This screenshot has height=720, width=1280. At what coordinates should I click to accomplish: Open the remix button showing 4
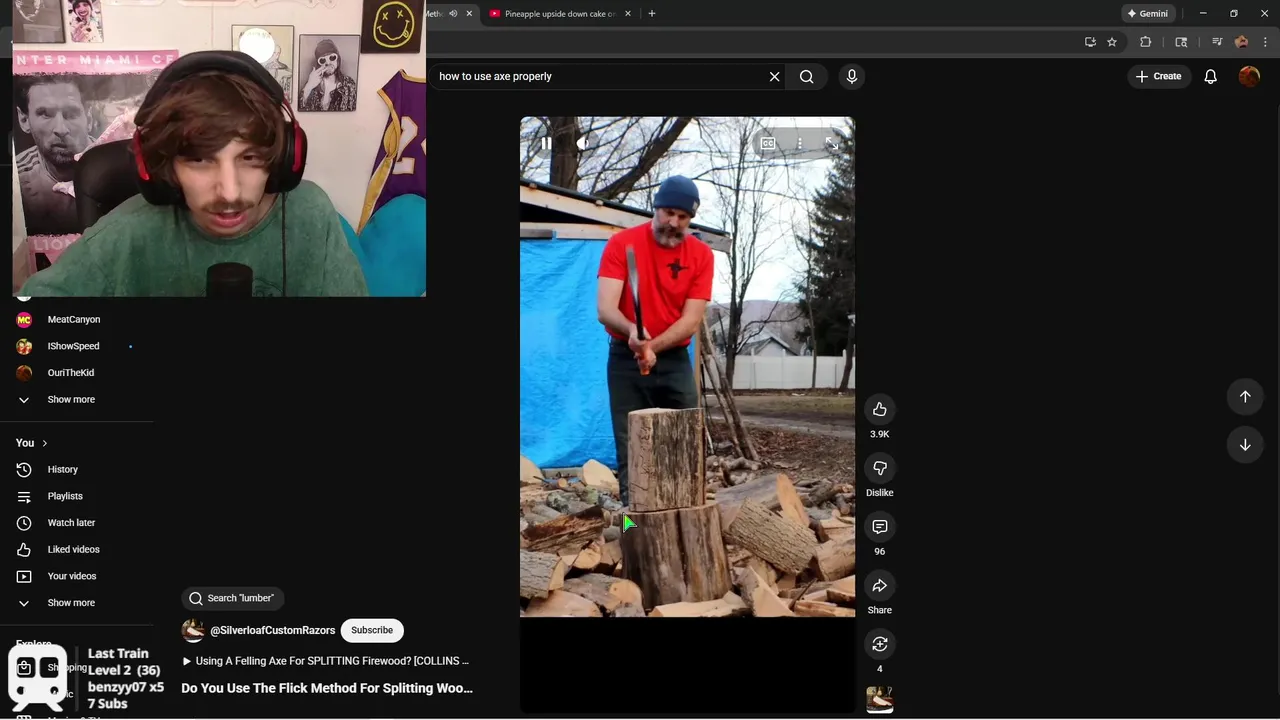(x=880, y=644)
